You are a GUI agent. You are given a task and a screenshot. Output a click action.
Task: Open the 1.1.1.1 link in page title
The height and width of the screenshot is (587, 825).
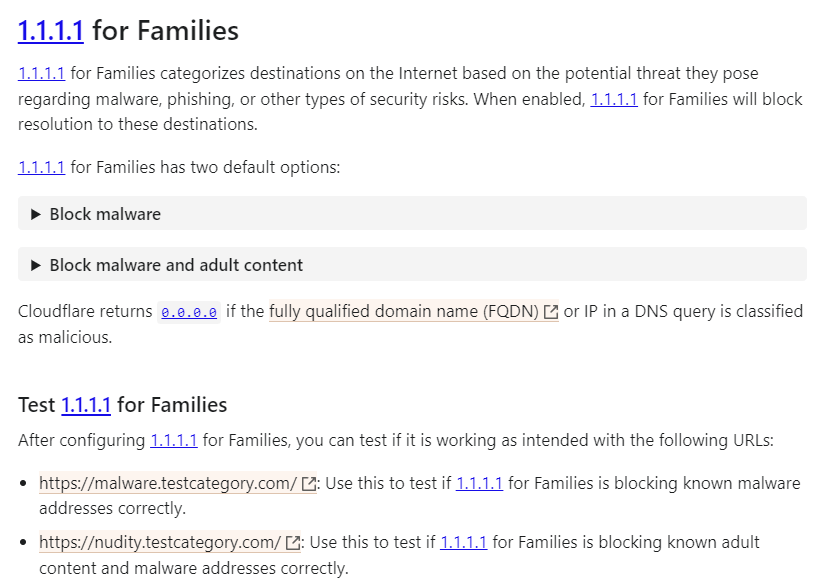coord(51,30)
